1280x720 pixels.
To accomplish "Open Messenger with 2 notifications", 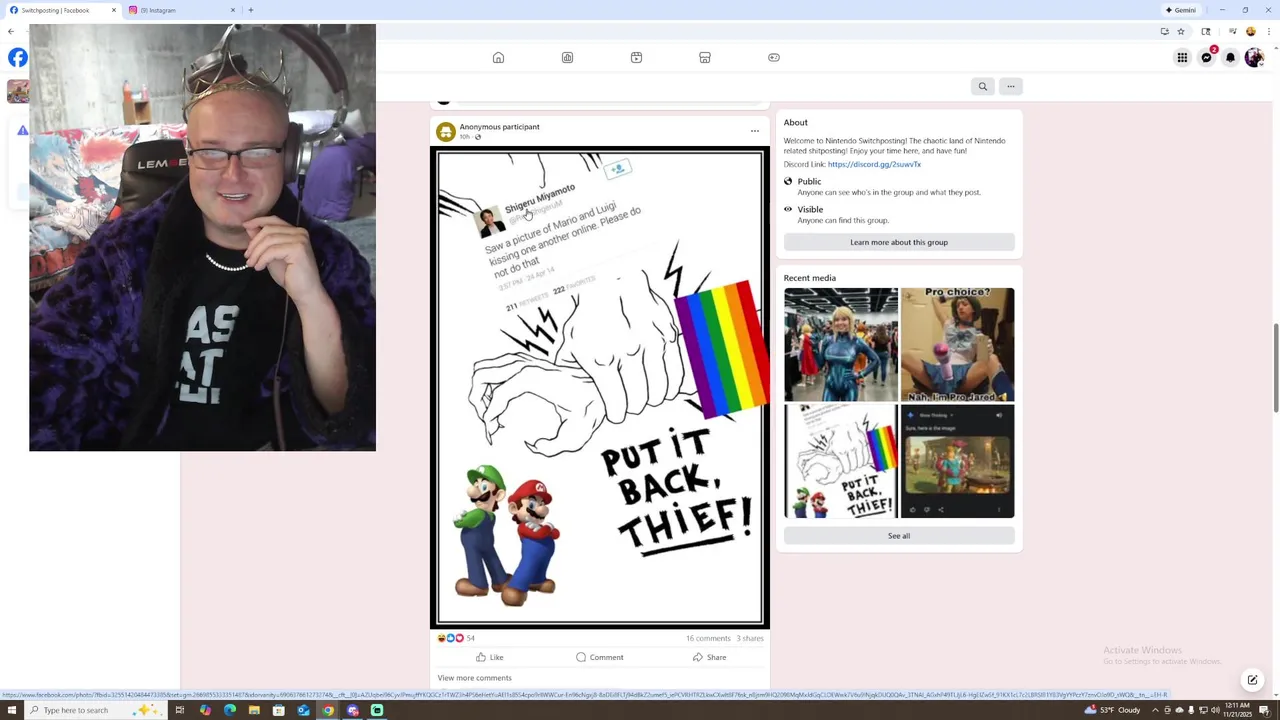I will coord(1206,58).
